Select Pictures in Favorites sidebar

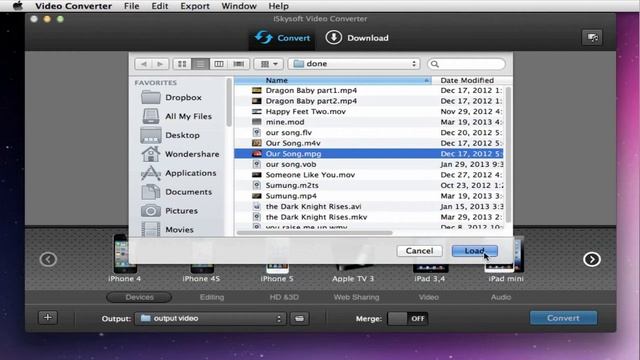tap(169, 211)
